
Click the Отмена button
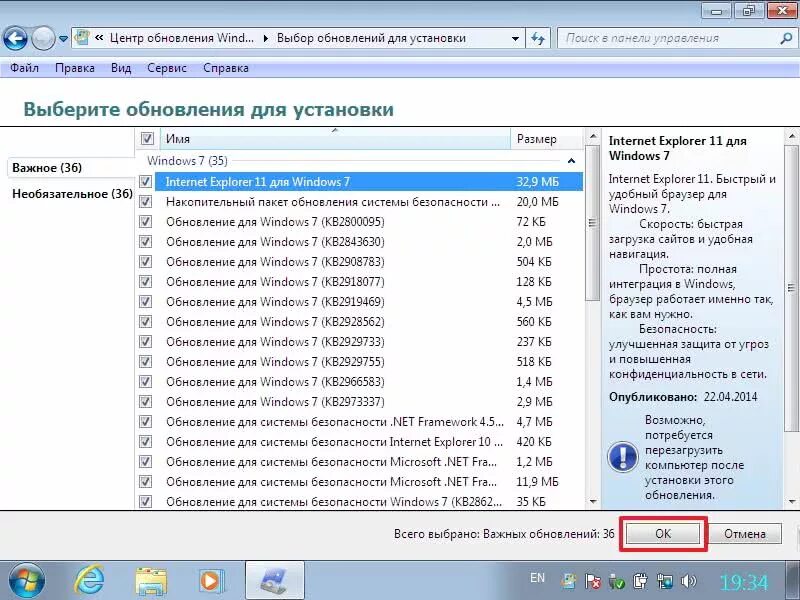(744, 534)
